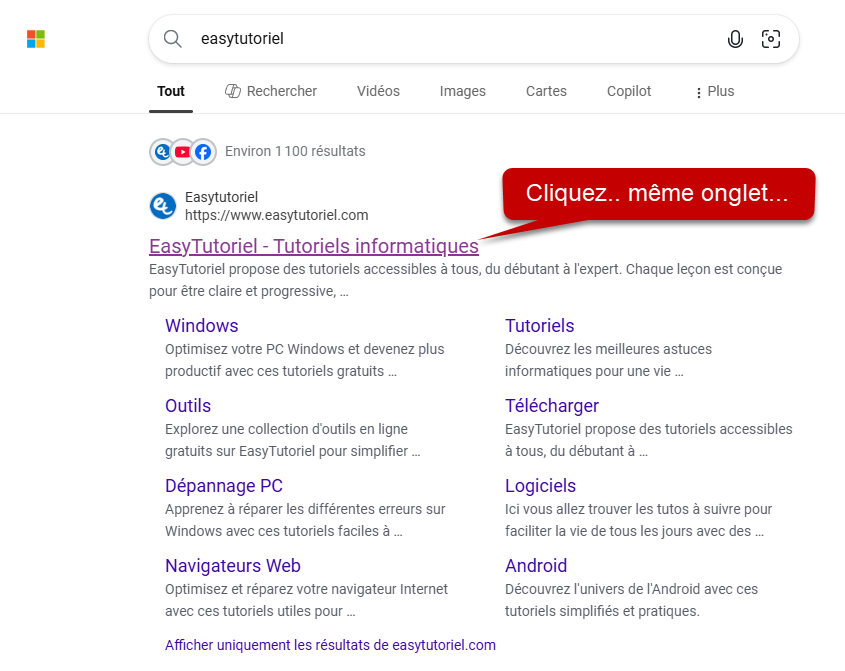The image size is (845, 671).
Task: Select the Tout tab
Action: point(171,91)
